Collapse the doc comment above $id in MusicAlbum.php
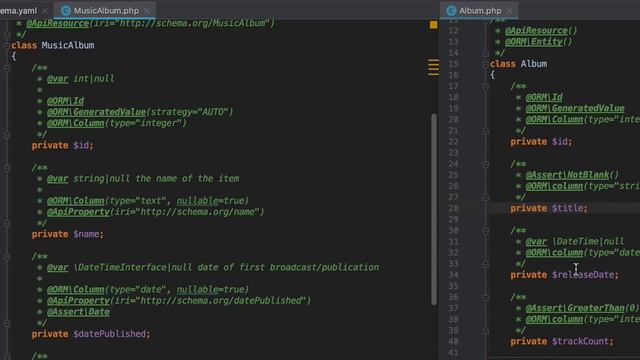Screen dimensions: 640x360 (7, 68)
